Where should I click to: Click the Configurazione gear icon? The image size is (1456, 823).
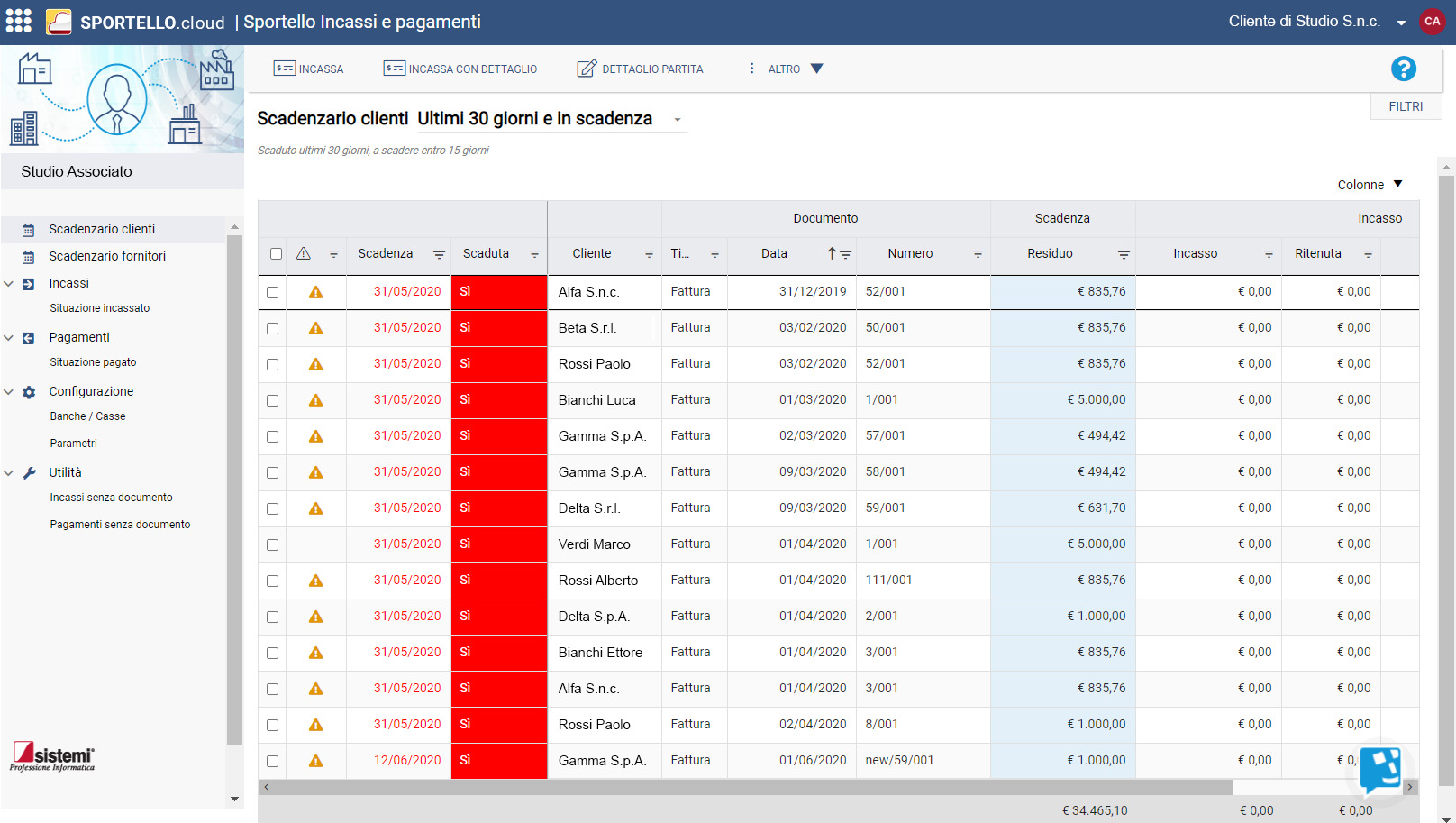click(29, 392)
